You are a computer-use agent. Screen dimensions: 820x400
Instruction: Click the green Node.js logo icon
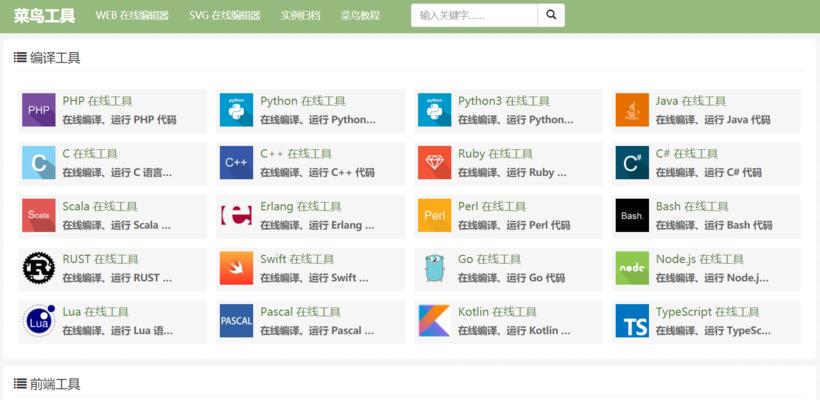tap(632, 268)
